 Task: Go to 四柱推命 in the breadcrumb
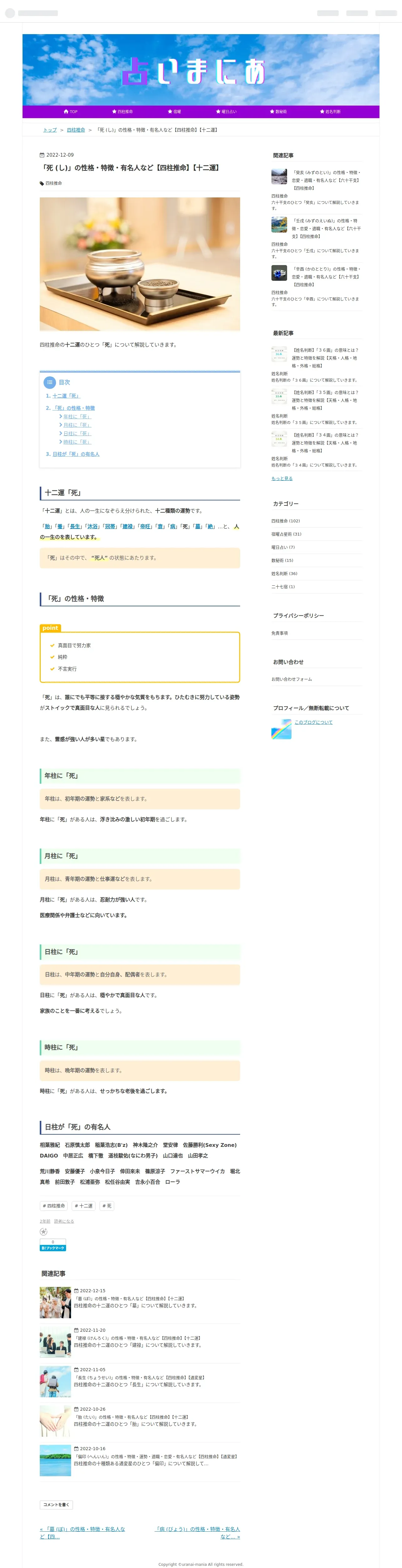click(x=76, y=130)
